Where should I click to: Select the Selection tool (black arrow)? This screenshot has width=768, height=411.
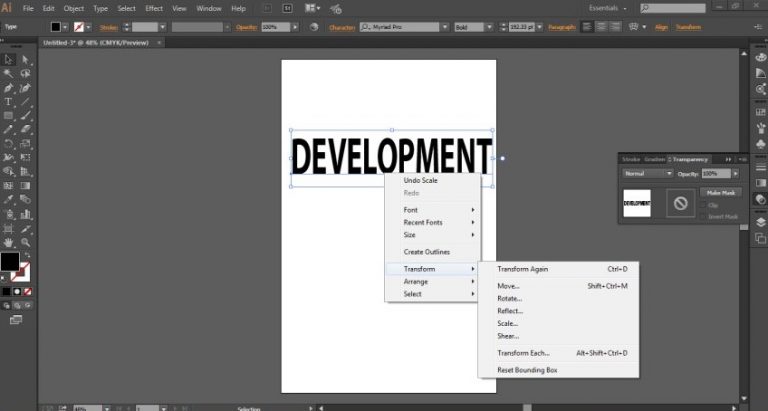(x=8, y=60)
